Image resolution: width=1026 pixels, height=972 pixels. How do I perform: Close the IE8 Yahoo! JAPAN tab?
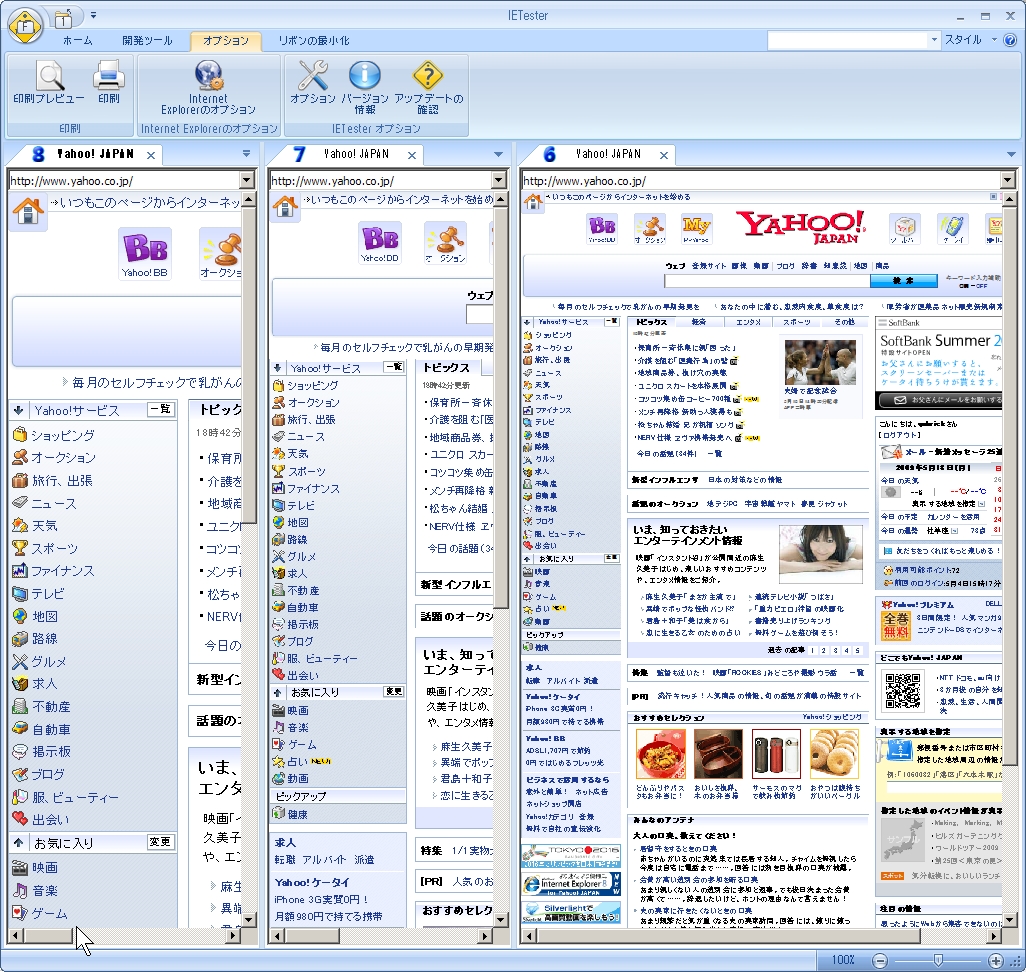[x=150, y=155]
